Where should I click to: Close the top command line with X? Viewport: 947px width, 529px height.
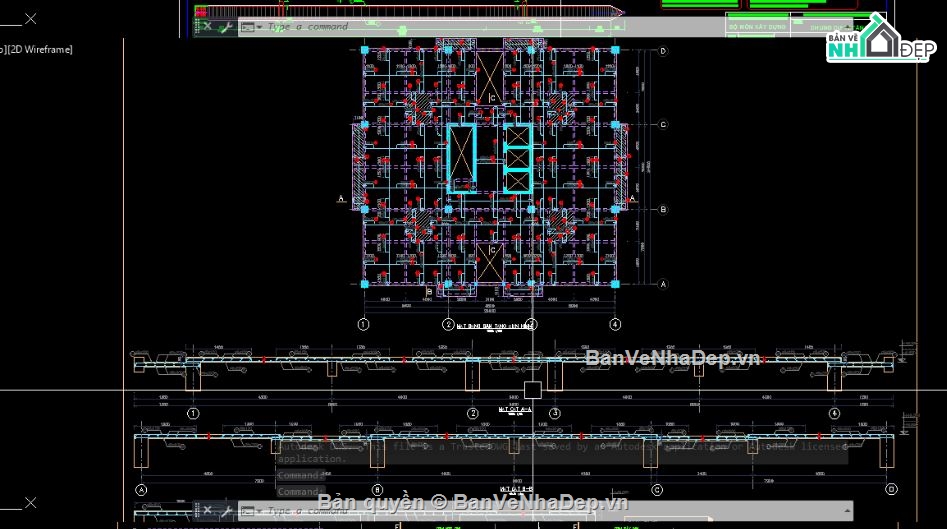pyautogui.click(x=206, y=27)
